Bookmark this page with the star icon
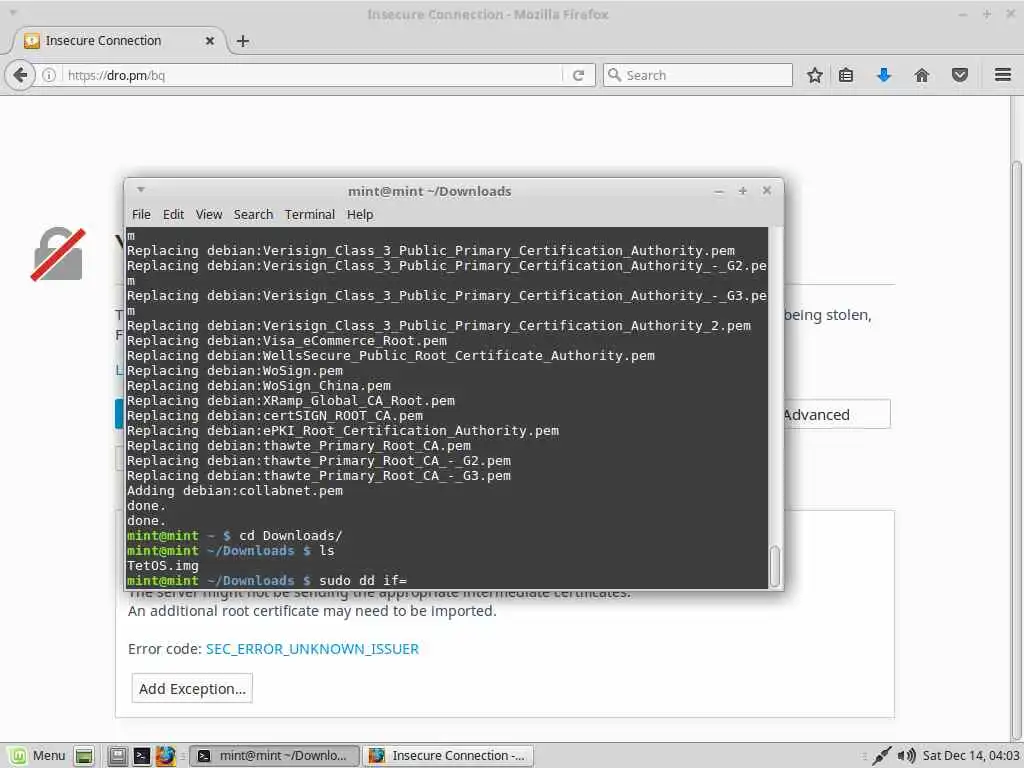The width and height of the screenshot is (1024, 768). (814, 75)
